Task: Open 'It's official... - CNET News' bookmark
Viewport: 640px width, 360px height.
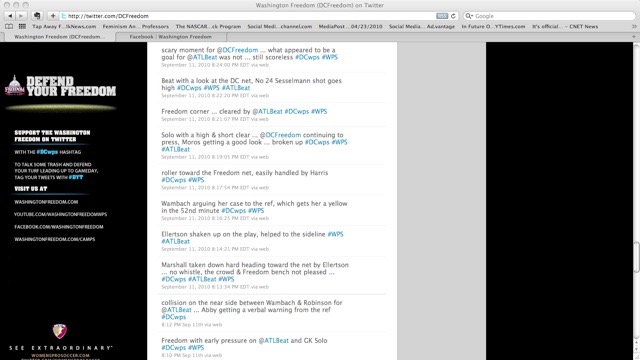Action: 565,26
